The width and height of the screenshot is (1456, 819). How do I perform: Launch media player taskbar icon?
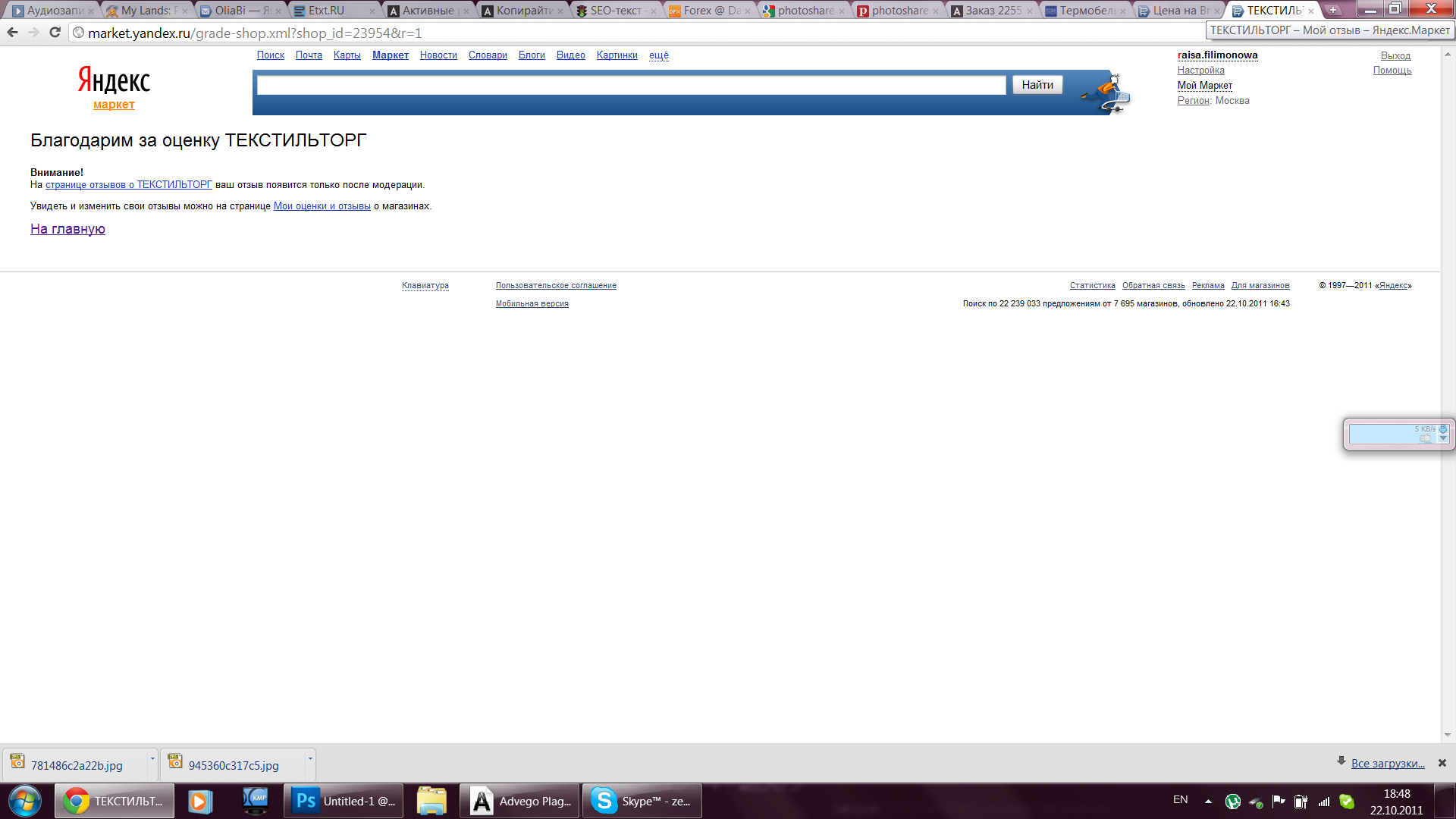[x=200, y=801]
